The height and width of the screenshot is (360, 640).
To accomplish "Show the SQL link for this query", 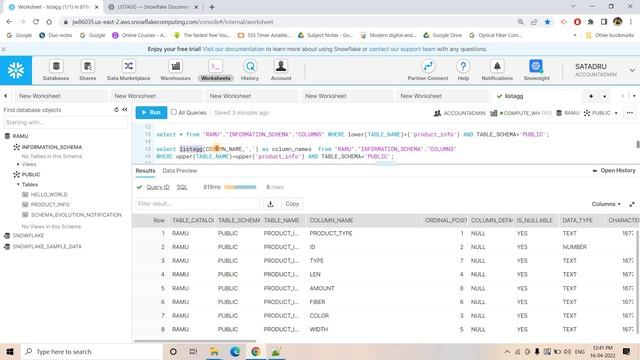I will pyautogui.click(x=182, y=187).
